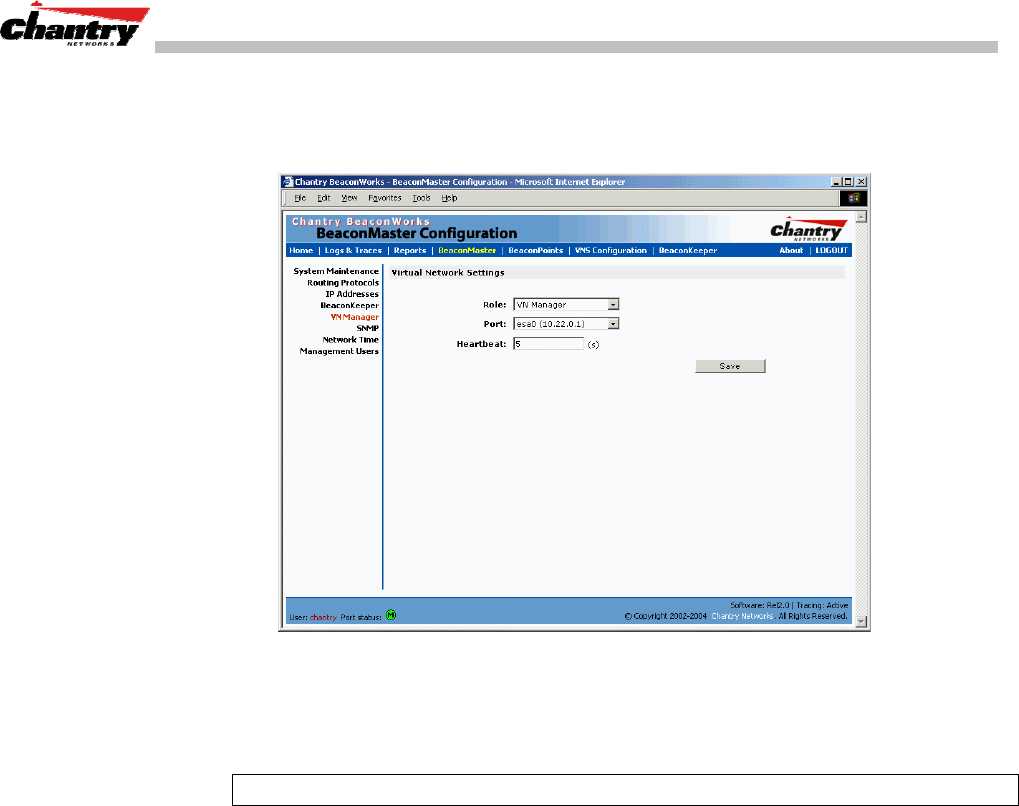
Task: Minimize the Internet Explorer window
Action: click(836, 182)
